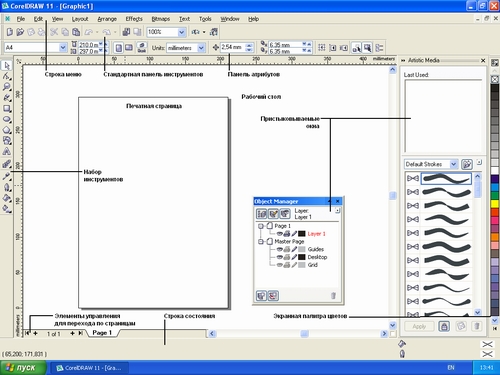Expand the Default Strokes dropdown
500x375 pixels.
[x=453, y=164]
